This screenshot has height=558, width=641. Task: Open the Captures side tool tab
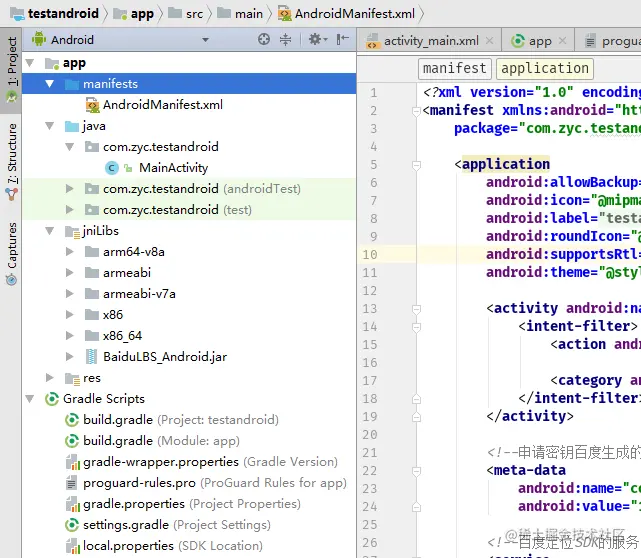pyautogui.click(x=11, y=253)
